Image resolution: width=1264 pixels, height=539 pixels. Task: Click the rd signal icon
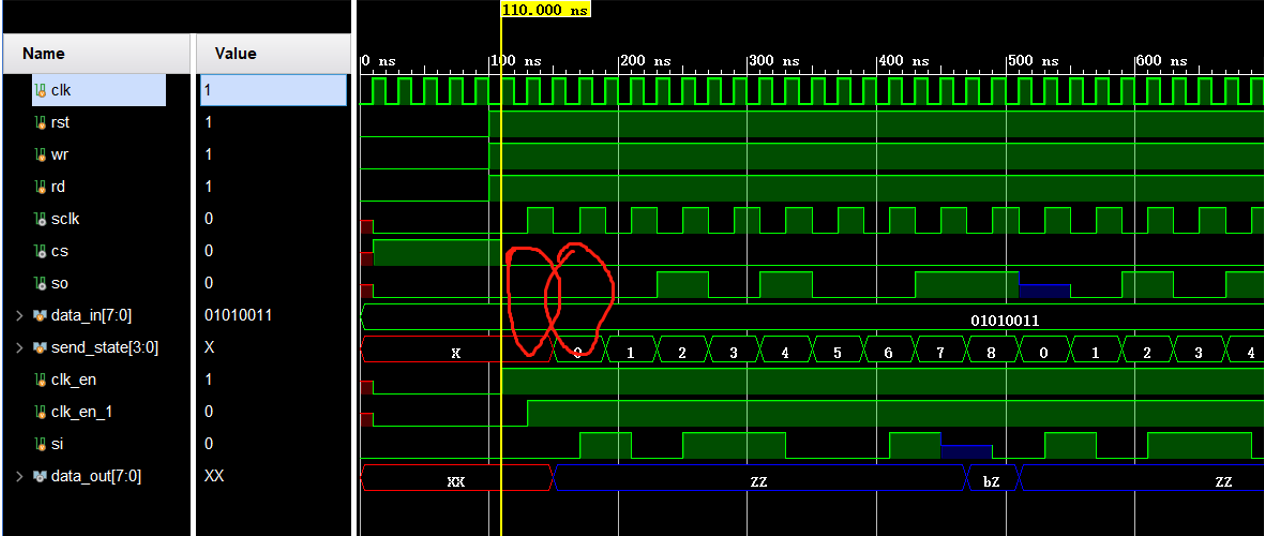pos(40,186)
